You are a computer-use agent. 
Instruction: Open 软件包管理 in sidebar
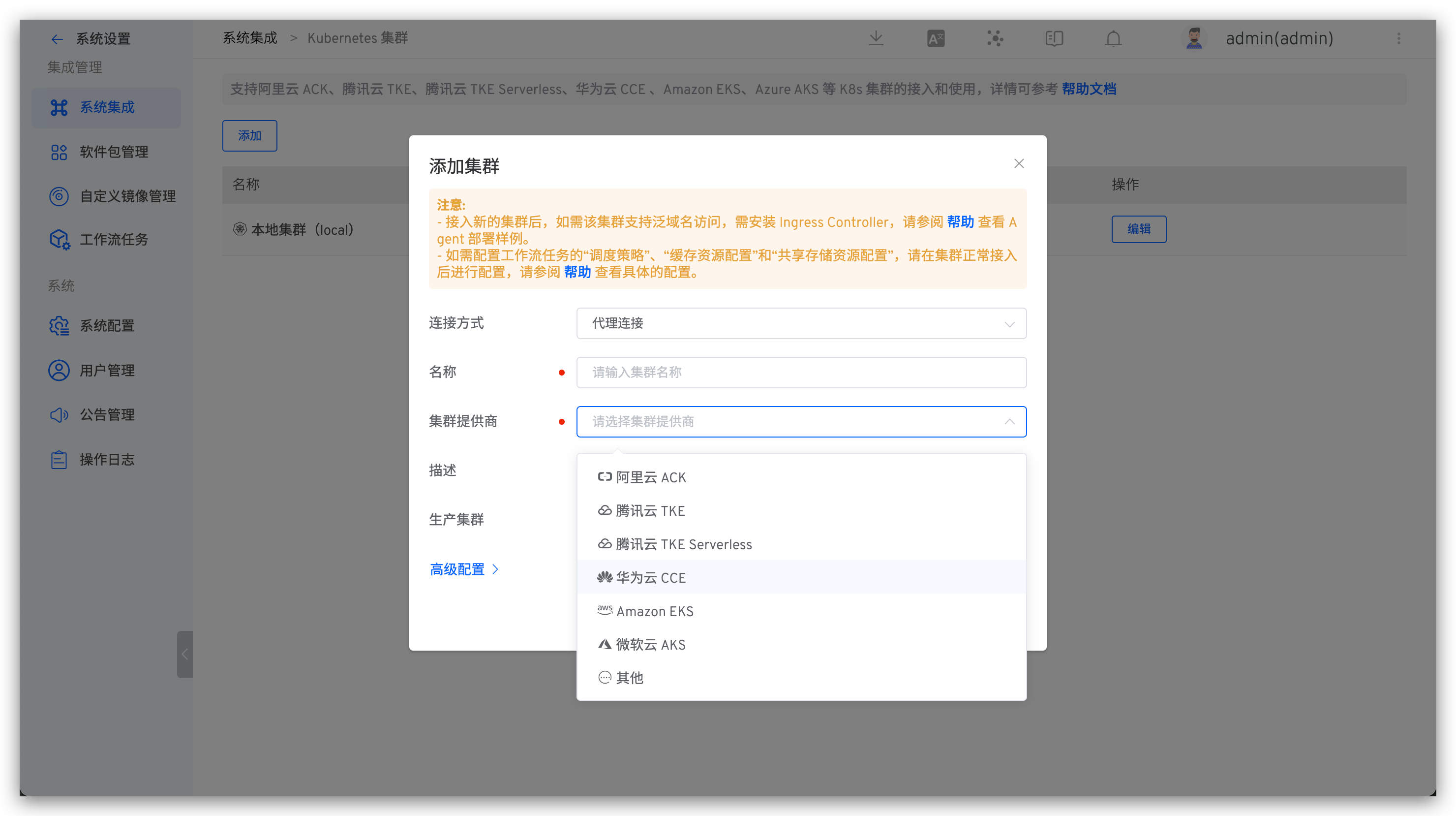pos(107,152)
